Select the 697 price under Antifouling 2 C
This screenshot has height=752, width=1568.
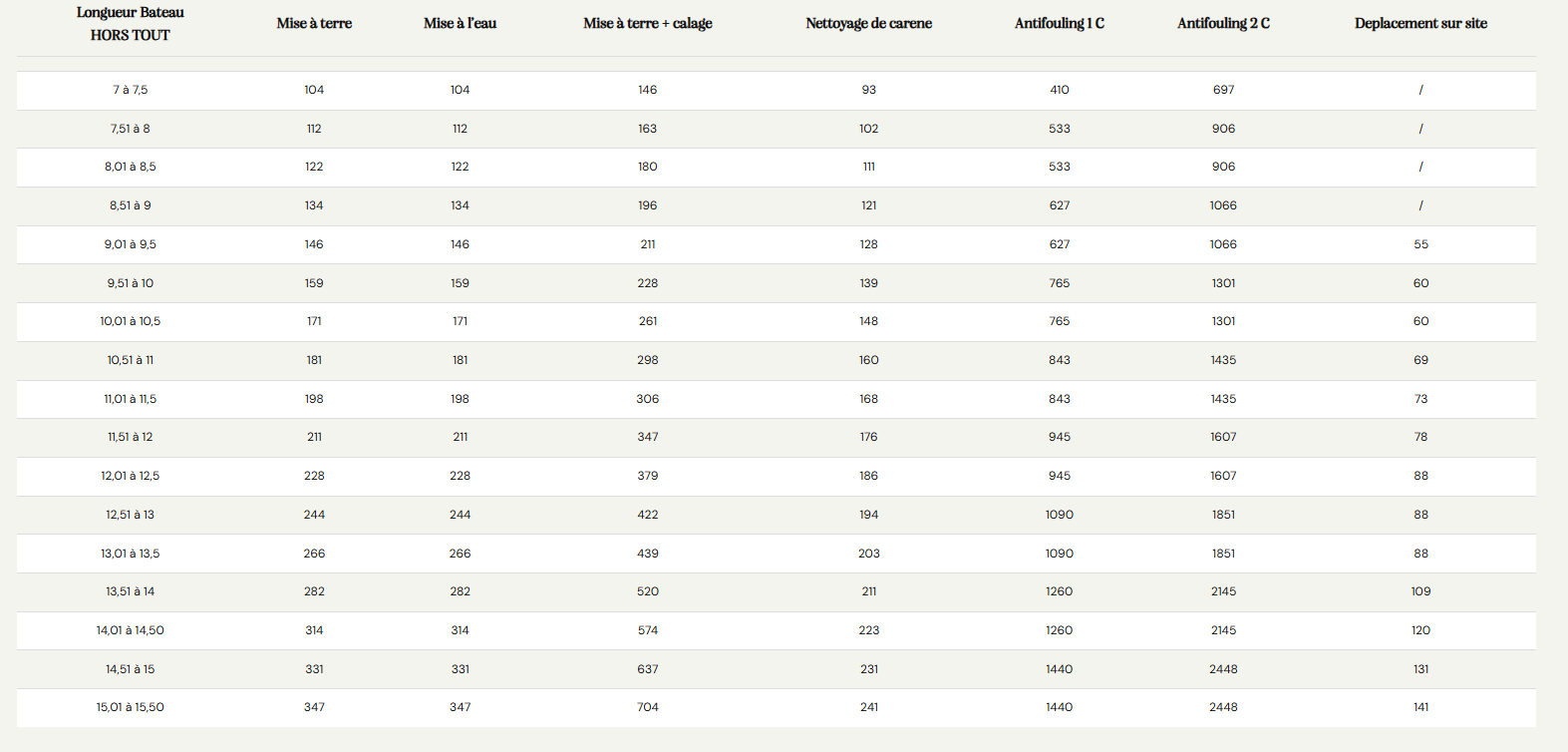coord(1223,90)
